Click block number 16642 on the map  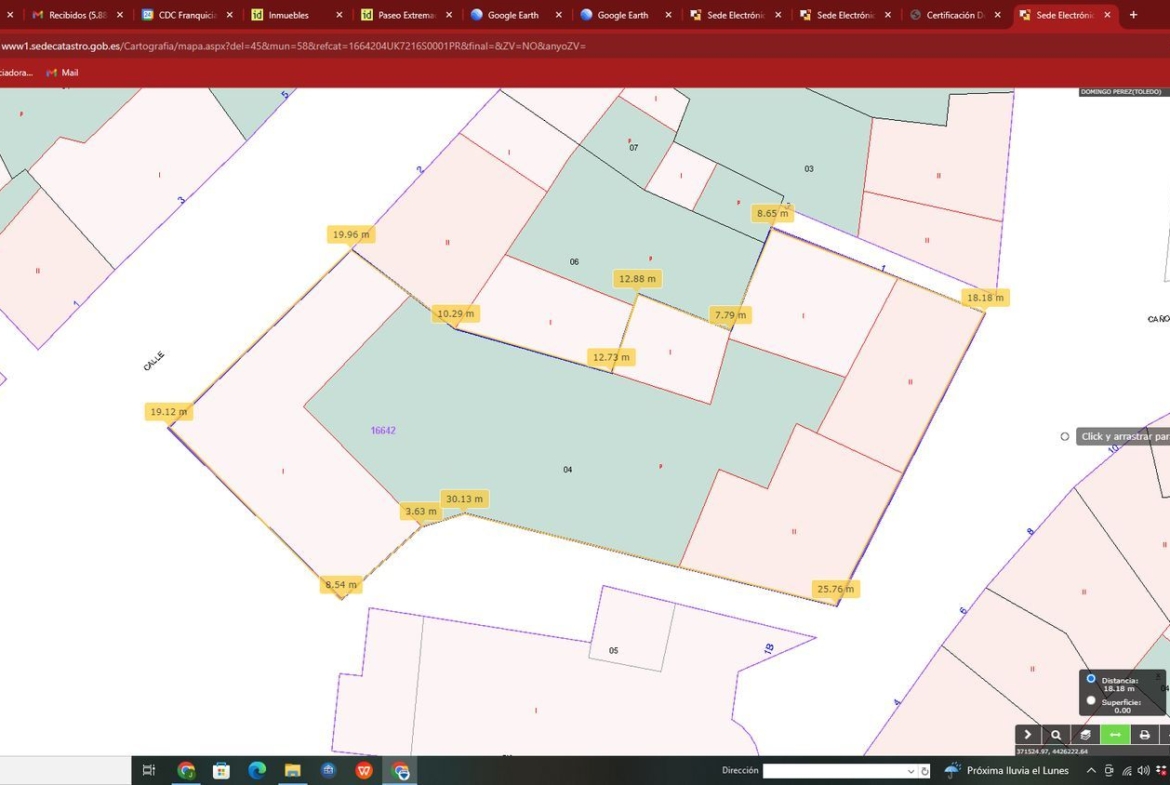point(383,431)
